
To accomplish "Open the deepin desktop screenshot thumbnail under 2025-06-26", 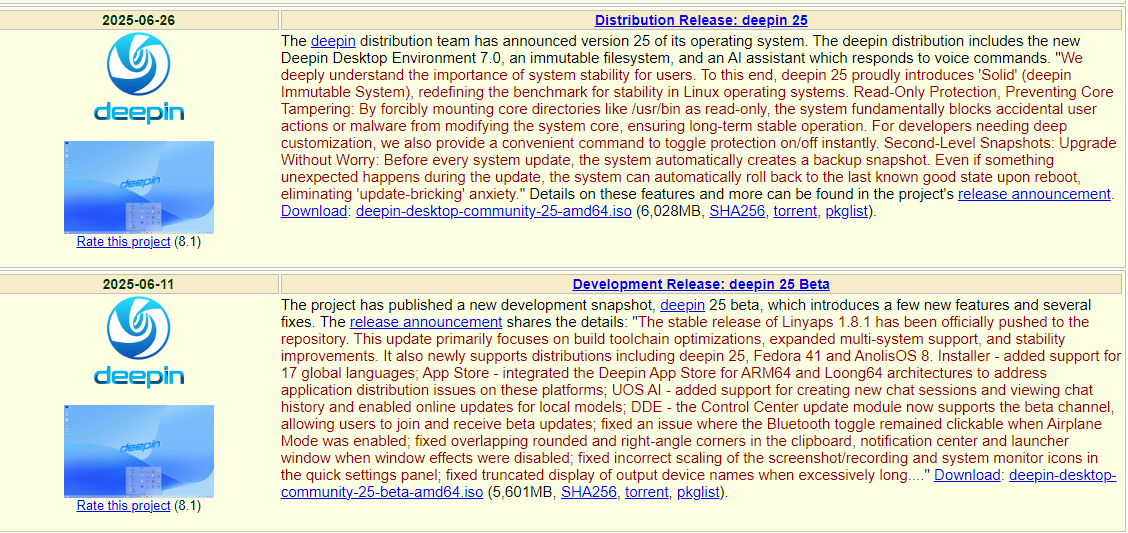I will (x=139, y=187).
